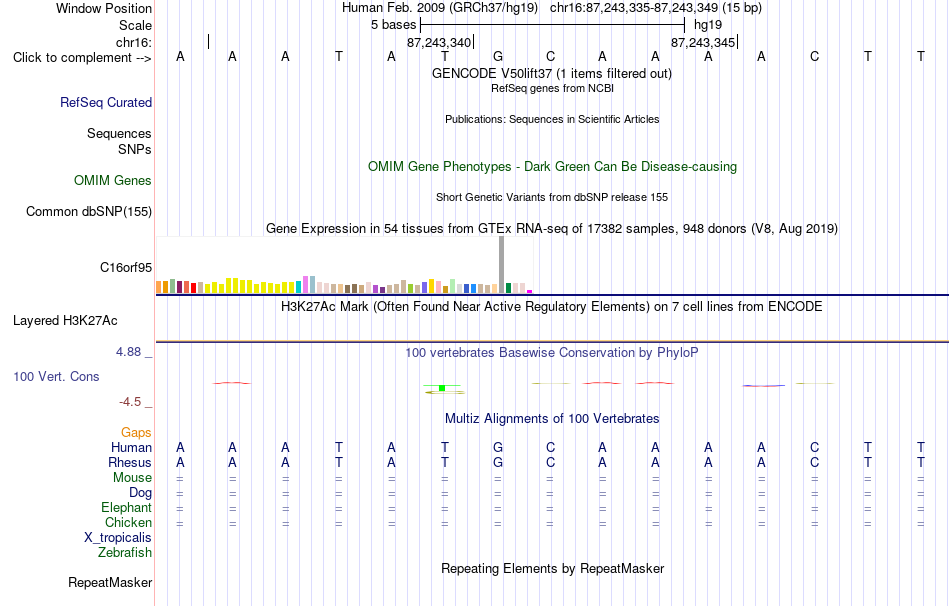Click the 87,243,345 coordinate marker
Screen dimensions: 950x606
703,42
